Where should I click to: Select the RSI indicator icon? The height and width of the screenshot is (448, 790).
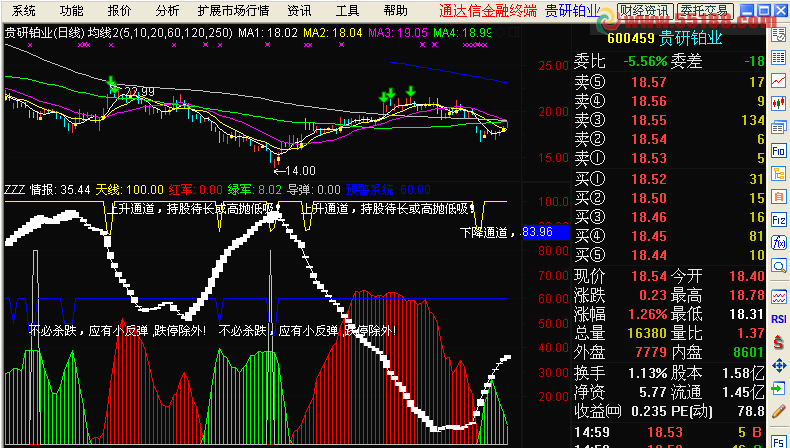(x=779, y=319)
